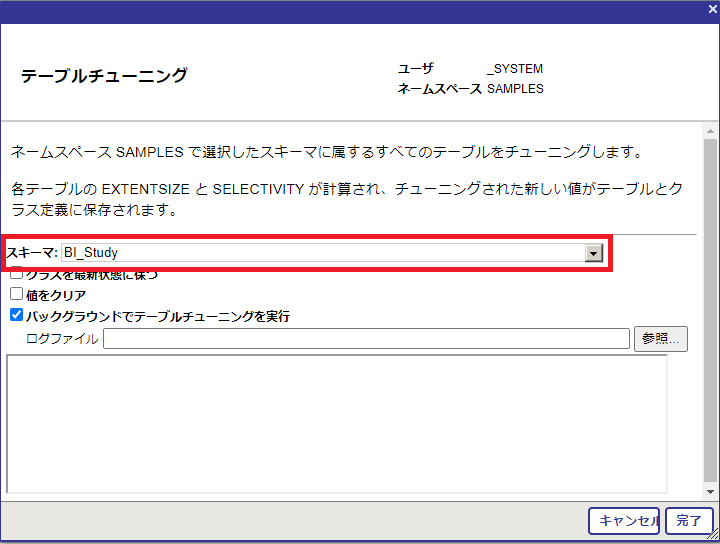Screen dimensions: 720x544
Task: Click the ログファイル text input field
Action: [365, 339]
